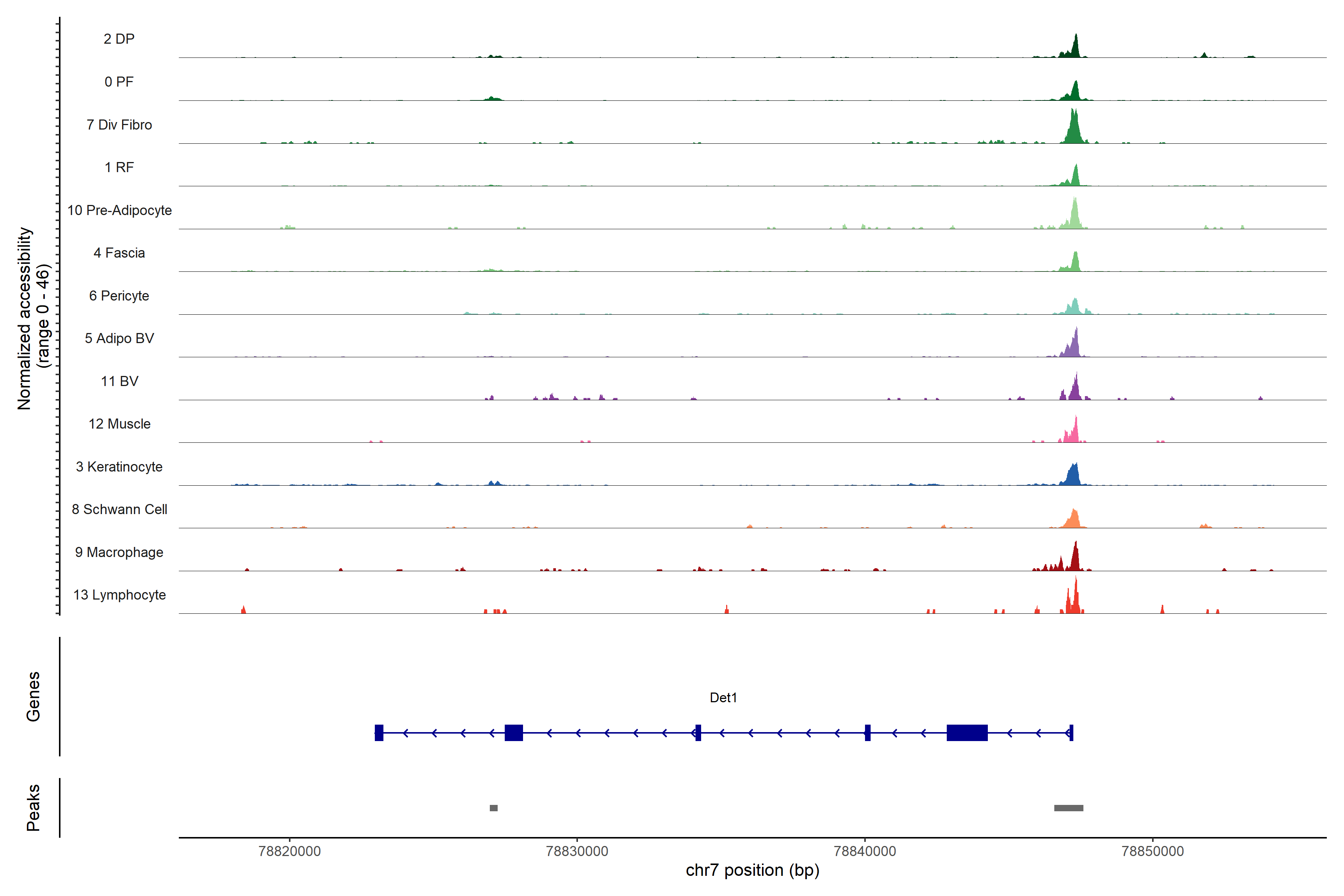The height and width of the screenshot is (896, 1344).
Task: Click the 78850000 axis tick label
Action: pos(1152,851)
